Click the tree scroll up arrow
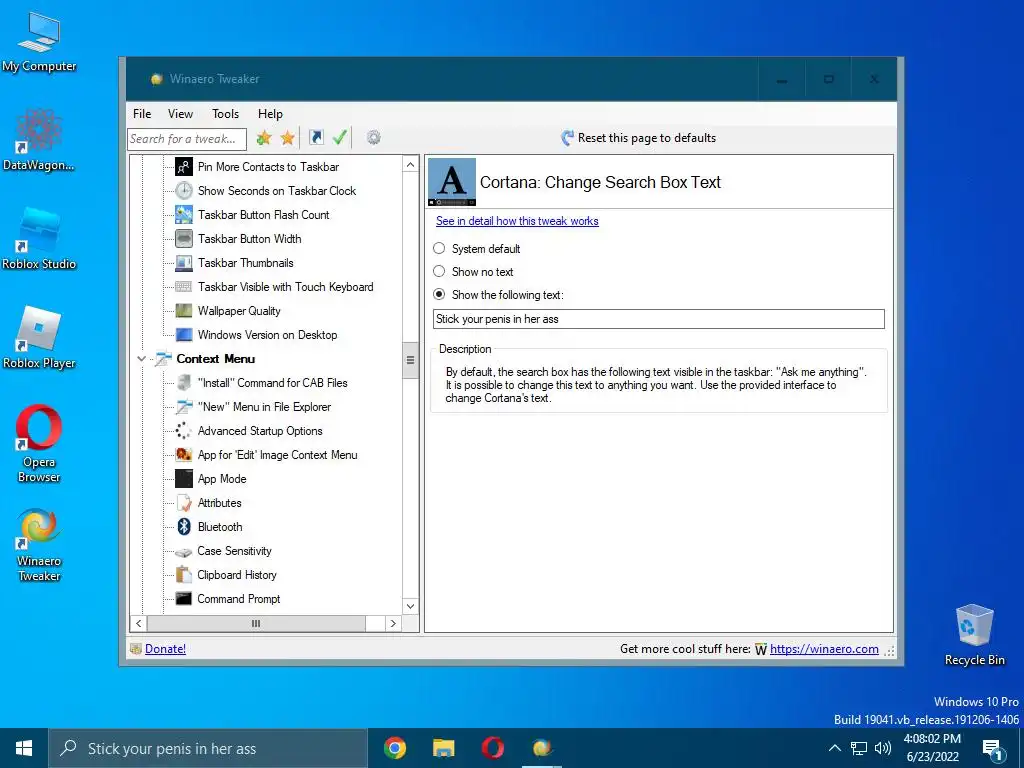Screen dimensions: 1024x768 [x=410, y=165]
